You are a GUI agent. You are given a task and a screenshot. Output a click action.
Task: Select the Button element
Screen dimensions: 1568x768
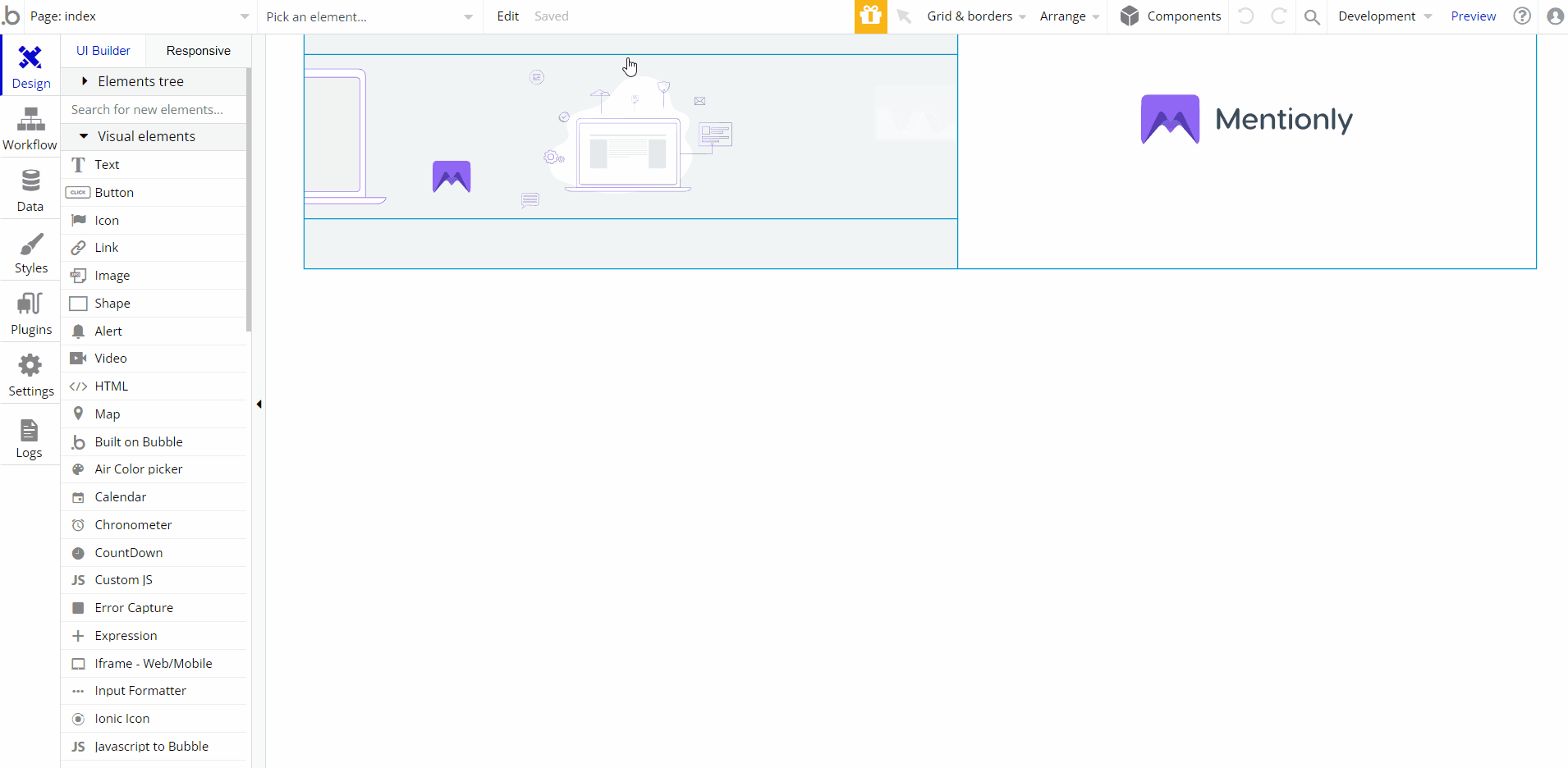pyautogui.click(x=154, y=193)
